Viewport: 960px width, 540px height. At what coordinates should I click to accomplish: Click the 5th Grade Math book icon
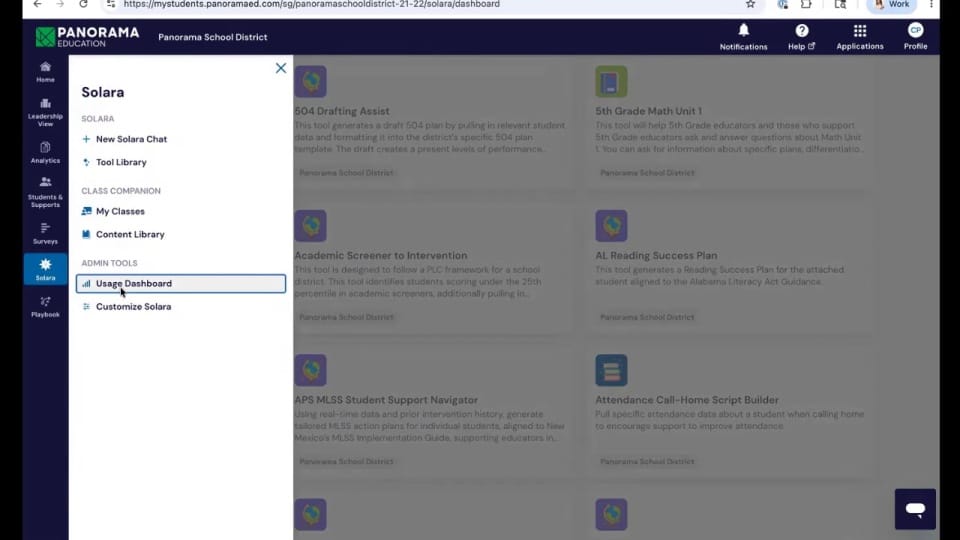pyautogui.click(x=611, y=81)
